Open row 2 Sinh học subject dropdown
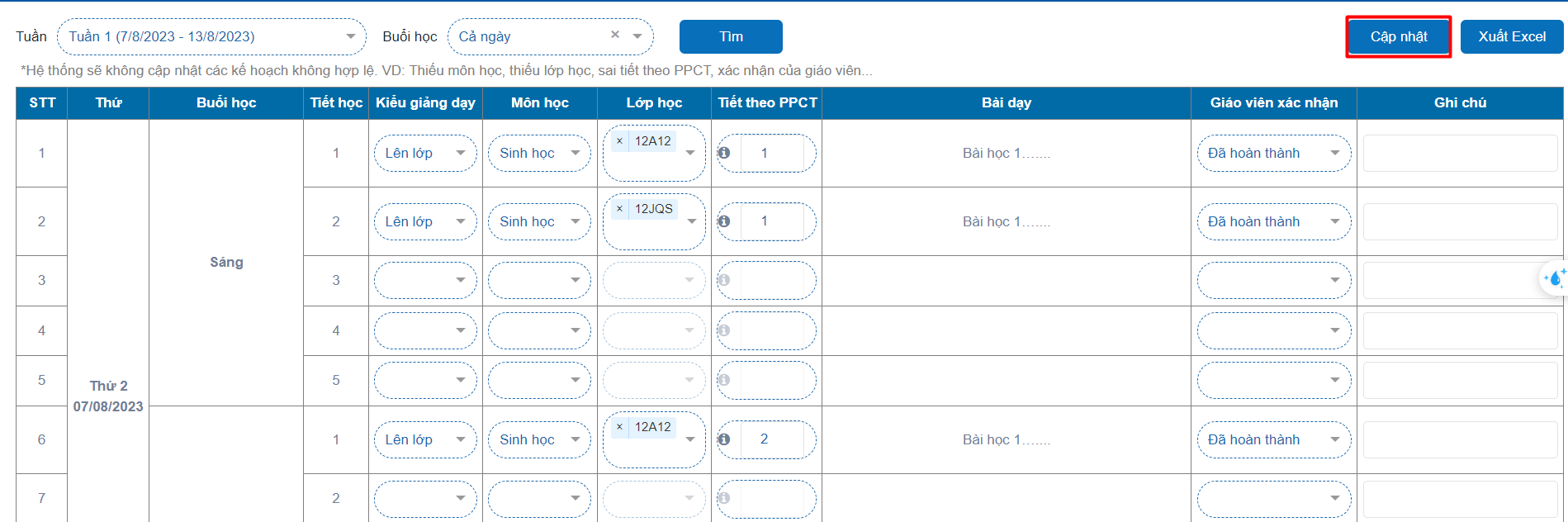Viewport: 1568px width, 522px height. click(539, 221)
